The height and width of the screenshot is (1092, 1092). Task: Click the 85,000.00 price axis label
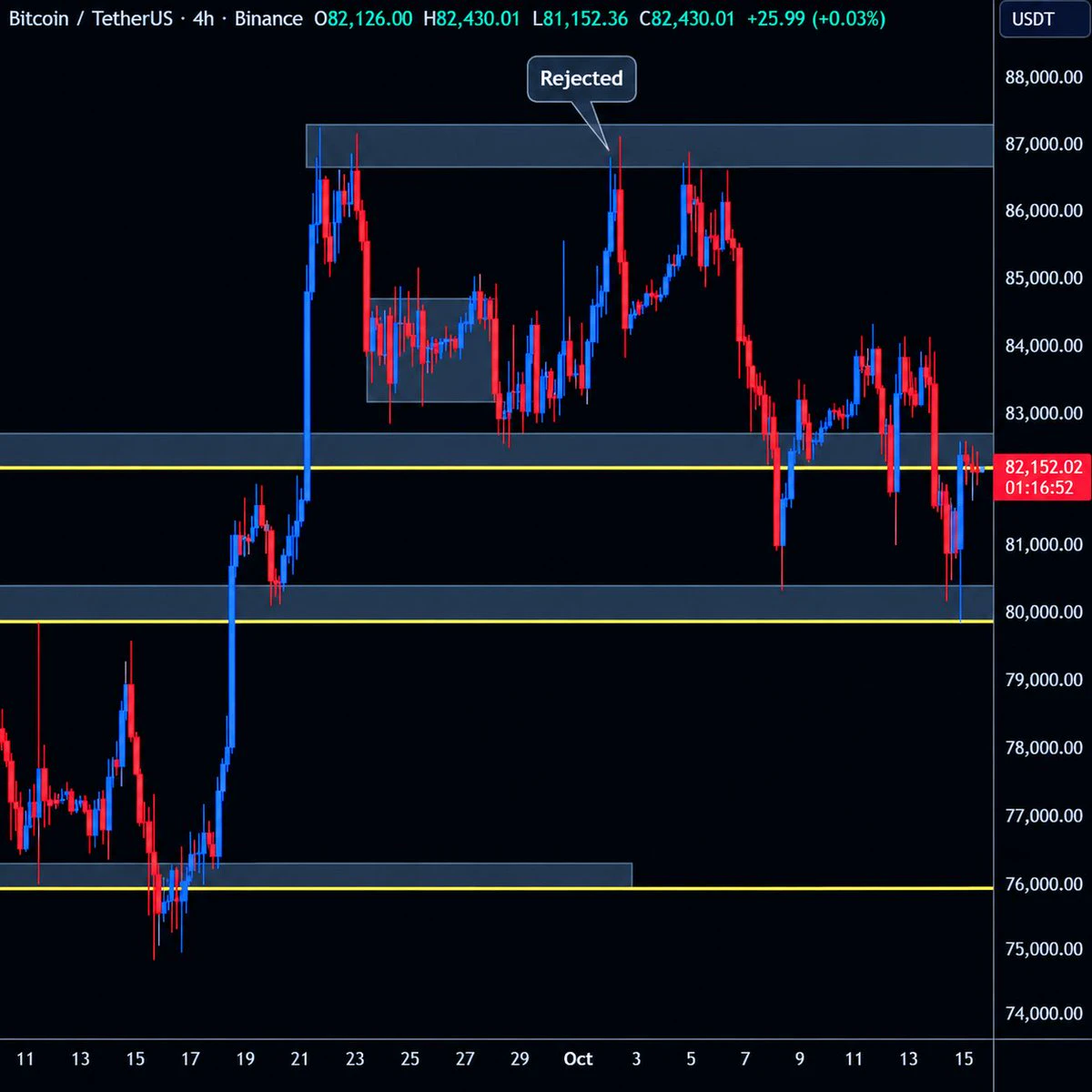[x=1044, y=278]
